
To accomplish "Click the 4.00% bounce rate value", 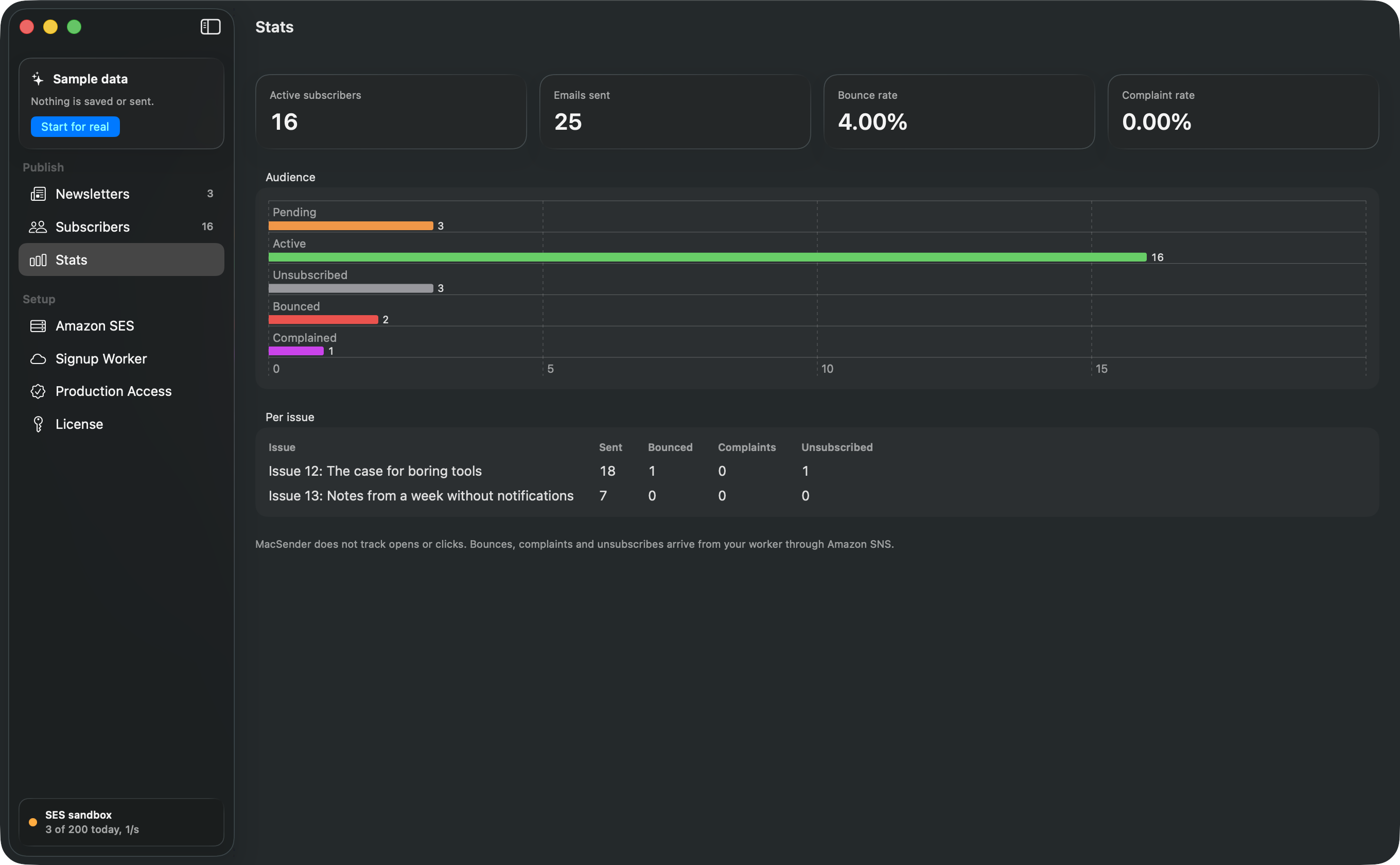I will click(x=873, y=122).
